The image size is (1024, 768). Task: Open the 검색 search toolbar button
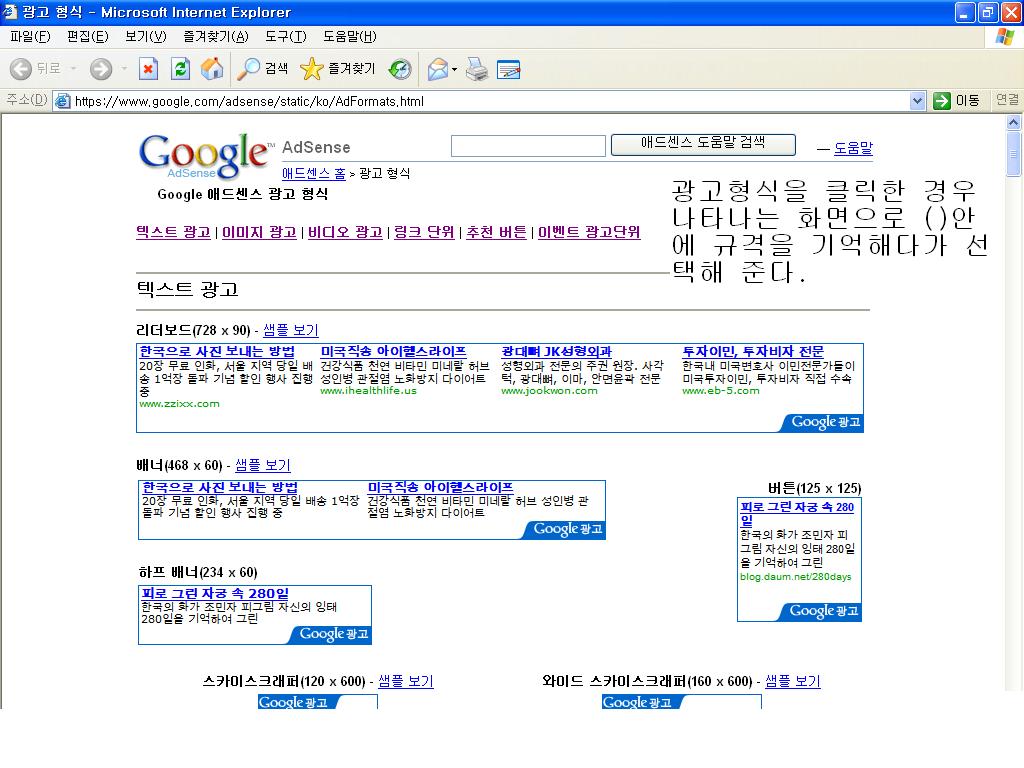pyautogui.click(x=263, y=69)
